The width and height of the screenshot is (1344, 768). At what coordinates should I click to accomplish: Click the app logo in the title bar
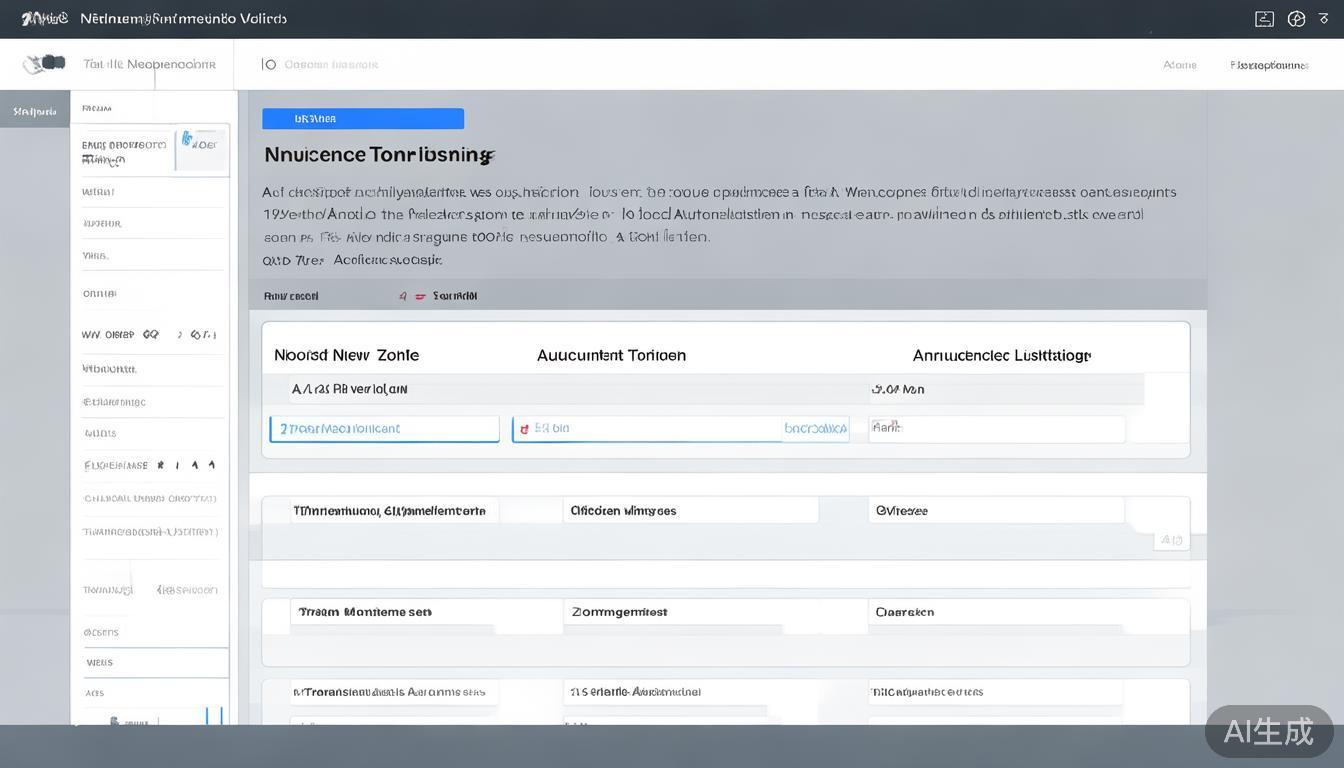[44, 18]
